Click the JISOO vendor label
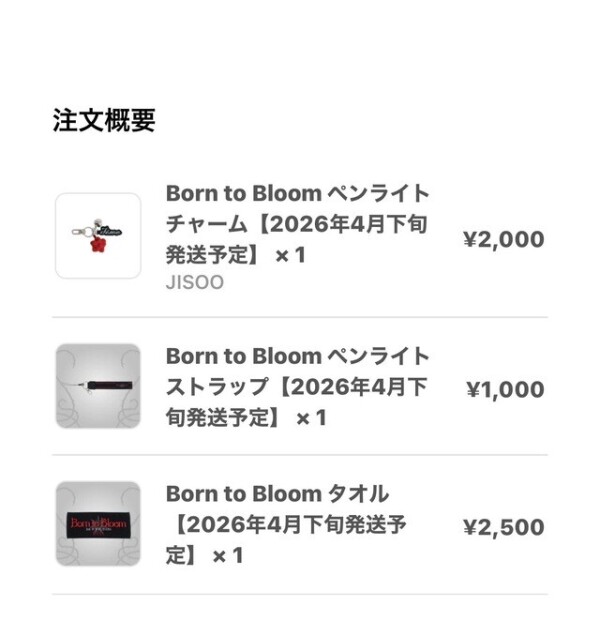Image resolution: width=600 pixels, height=621 pixels. [x=194, y=282]
